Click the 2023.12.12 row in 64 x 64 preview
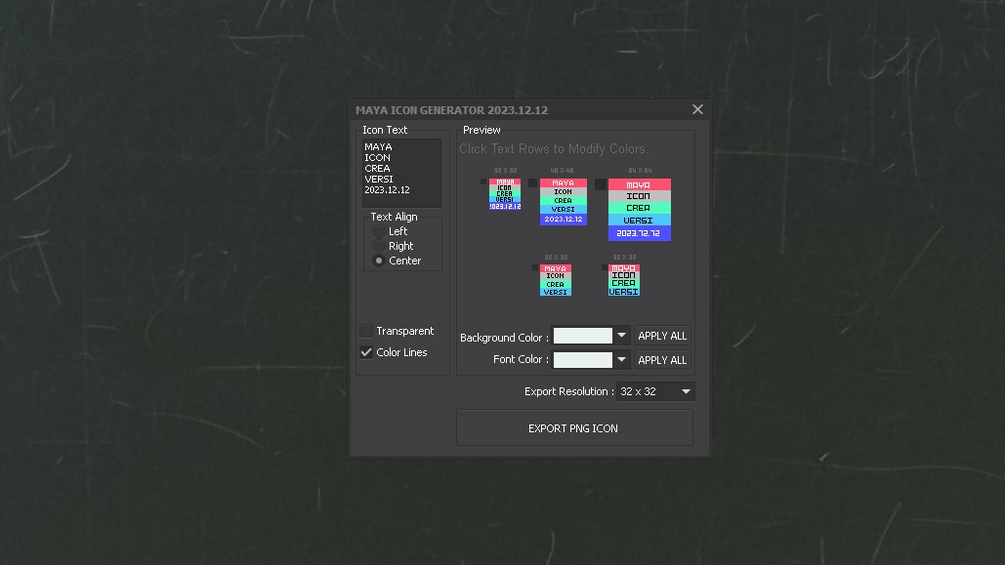Screen dimensions: 1005x565 tap(639, 233)
